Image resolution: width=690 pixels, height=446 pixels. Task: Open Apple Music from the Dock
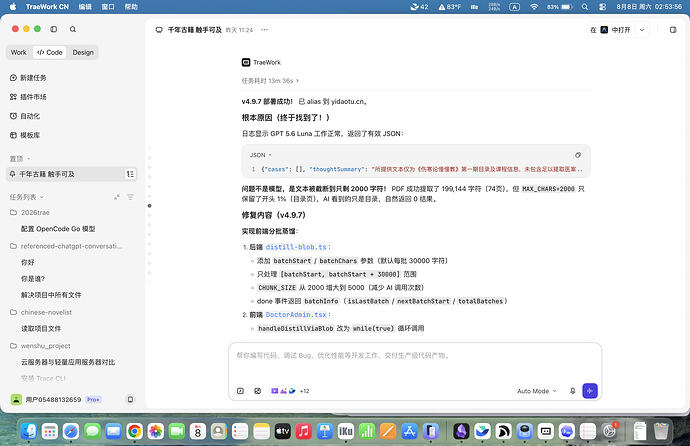tap(304, 431)
